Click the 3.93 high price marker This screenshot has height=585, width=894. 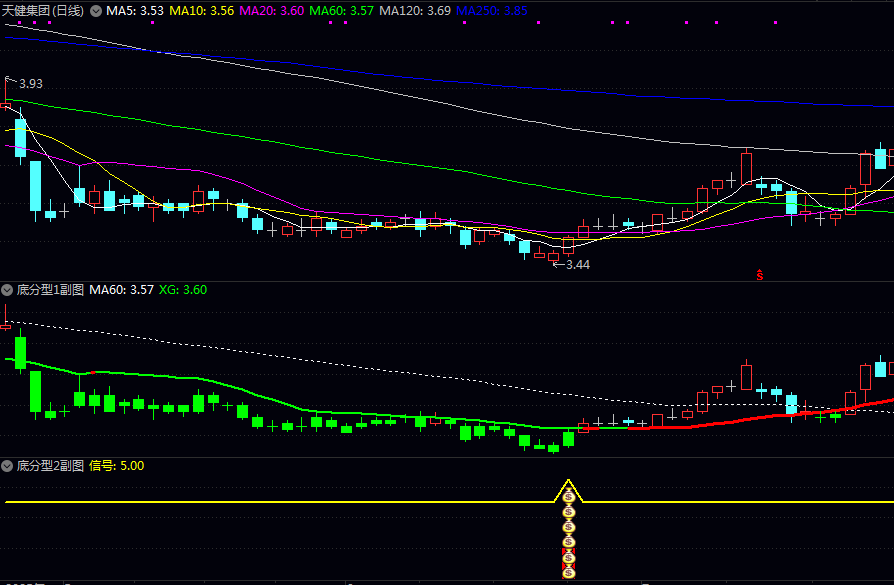coord(31,84)
